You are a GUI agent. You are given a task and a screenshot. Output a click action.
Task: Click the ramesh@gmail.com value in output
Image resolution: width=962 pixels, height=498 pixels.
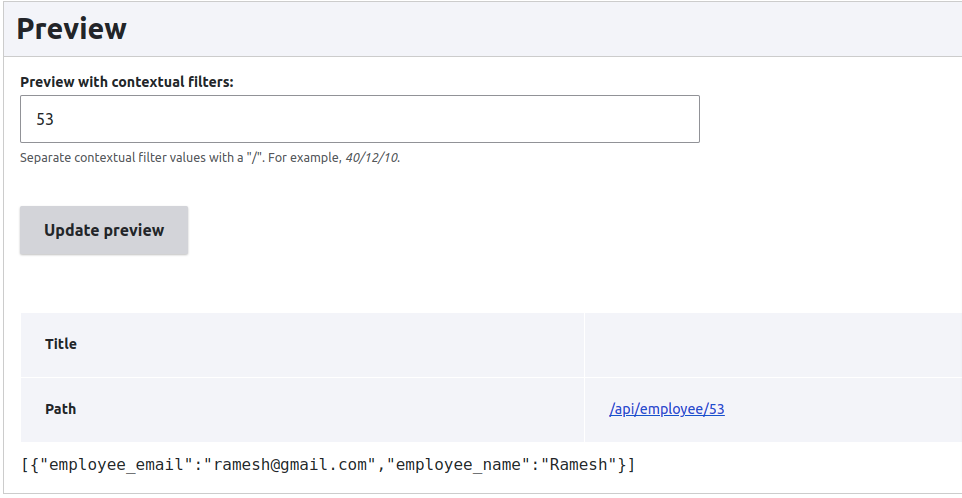point(290,465)
